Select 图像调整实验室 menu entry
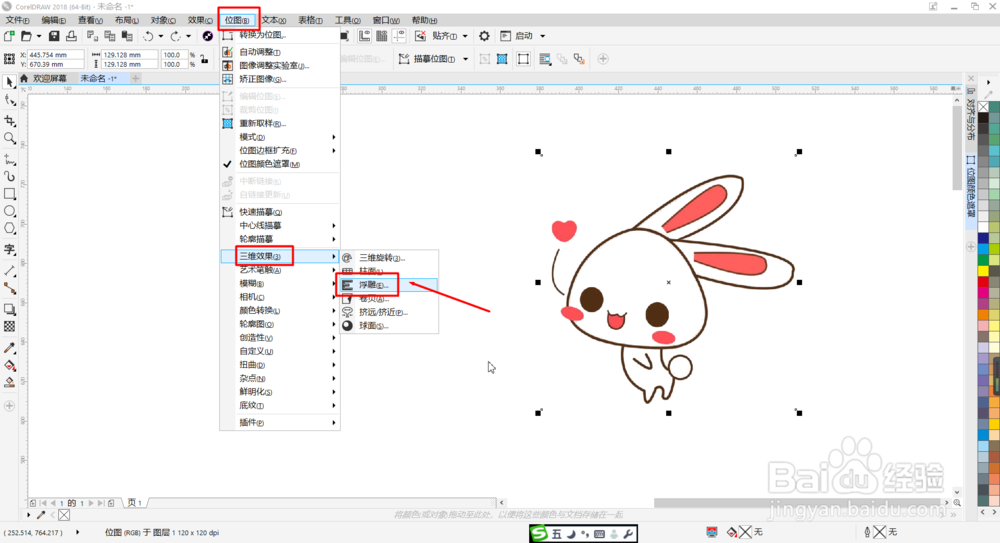The height and width of the screenshot is (543, 1000). [279, 66]
